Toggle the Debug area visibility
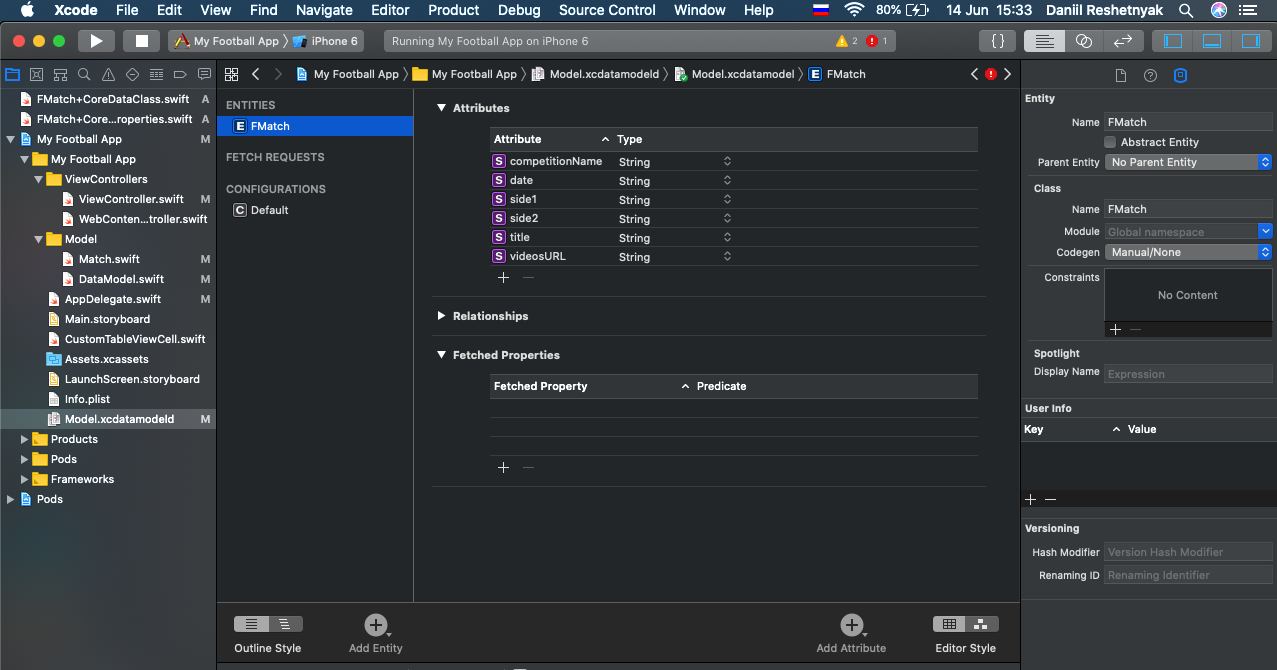This screenshot has height=670, width=1277. pos(1212,41)
